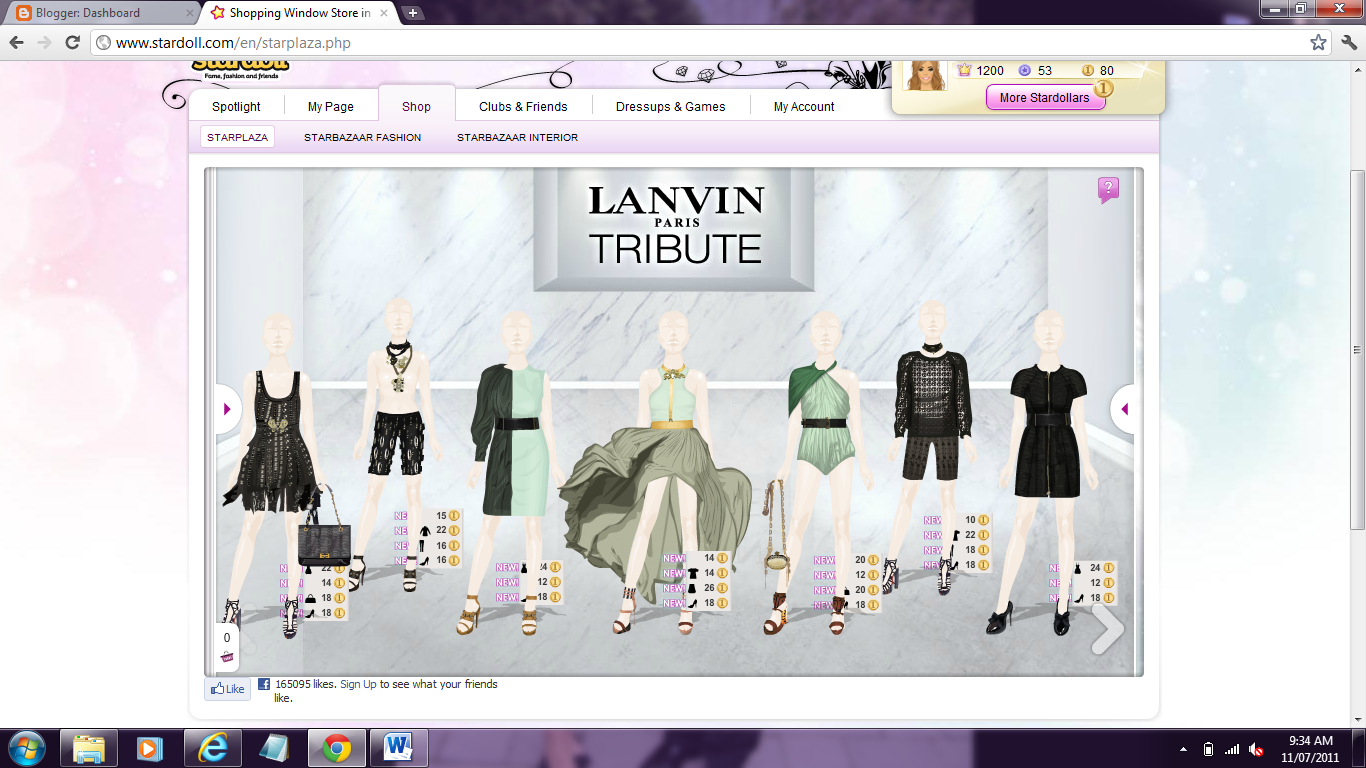1366x768 pixels.
Task: Select the Shop tab
Action: 417,107
